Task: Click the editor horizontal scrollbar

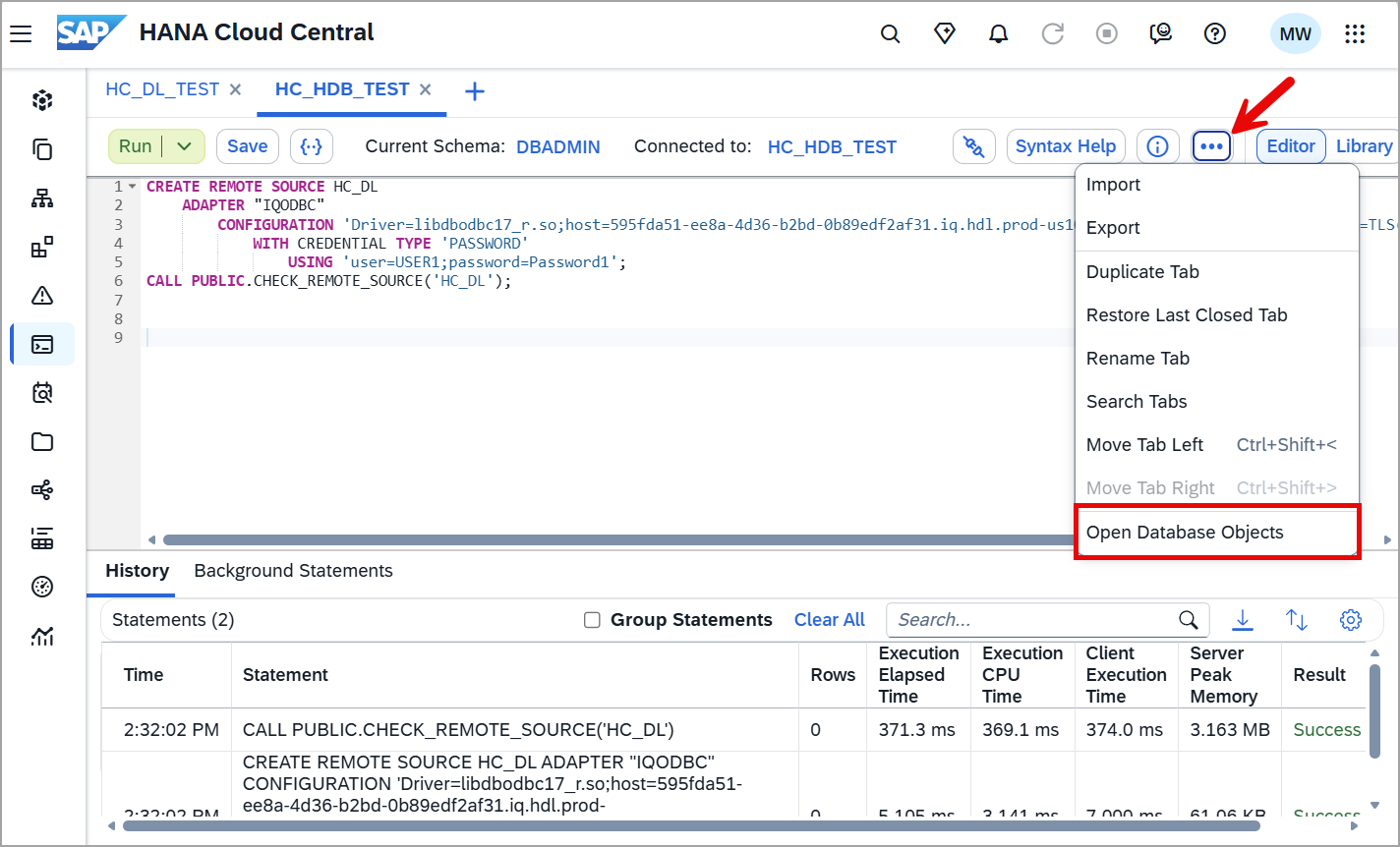Action: tap(619, 539)
